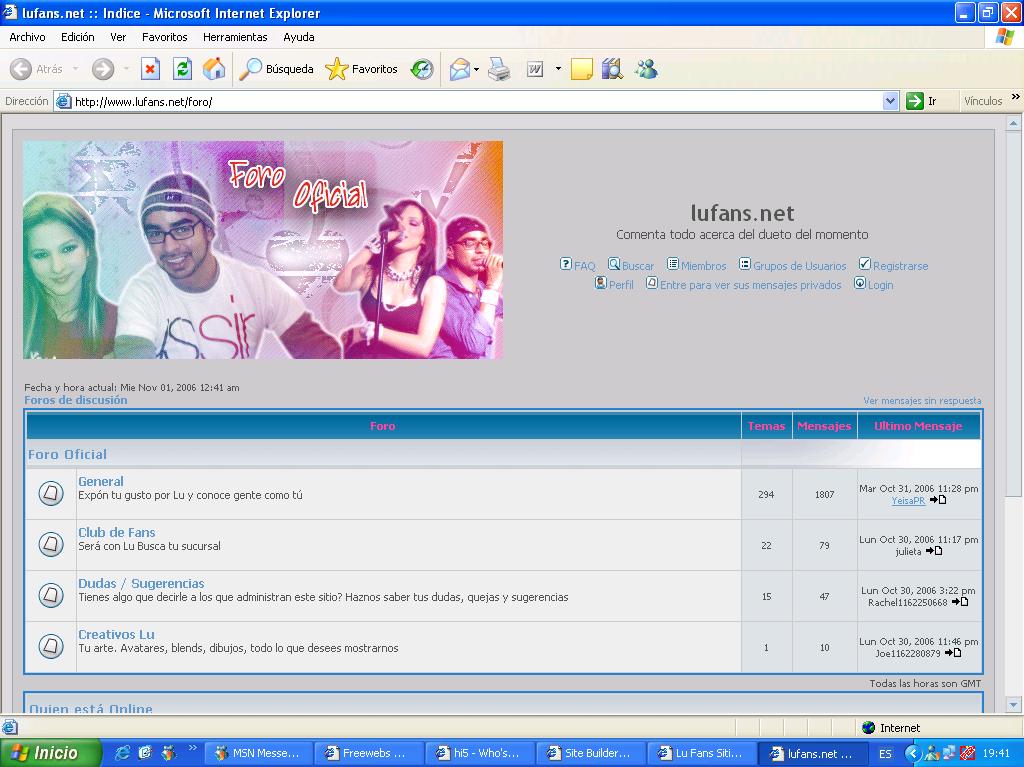Edit with Word toolbar icon
Image resolution: width=1024 pixels, height=767 pixels.
coord(535,69)
